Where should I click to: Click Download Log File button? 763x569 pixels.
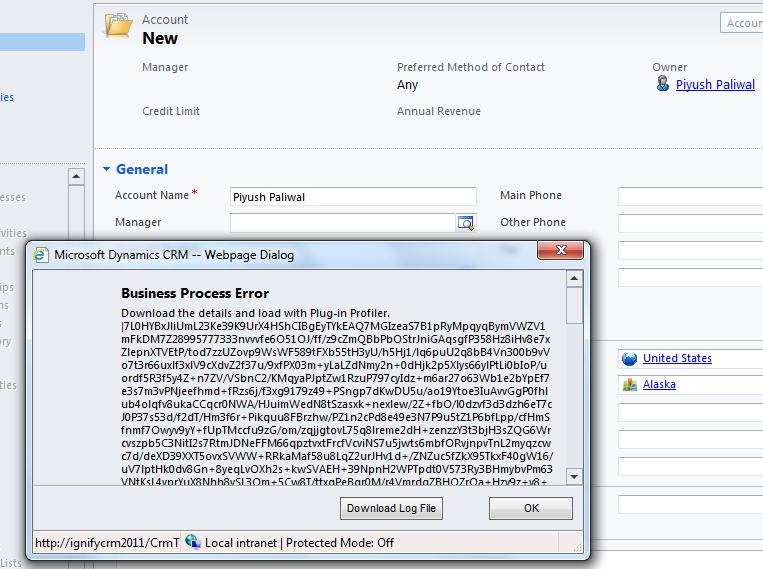[x=391, y=508]
